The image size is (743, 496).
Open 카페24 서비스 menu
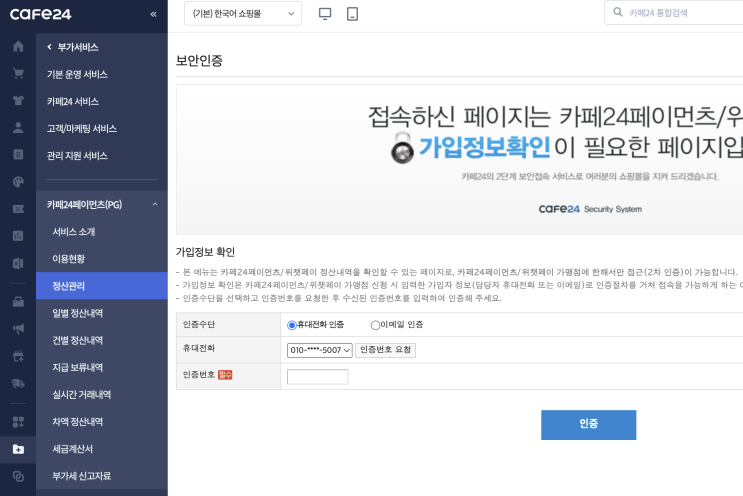pos(72,101)
